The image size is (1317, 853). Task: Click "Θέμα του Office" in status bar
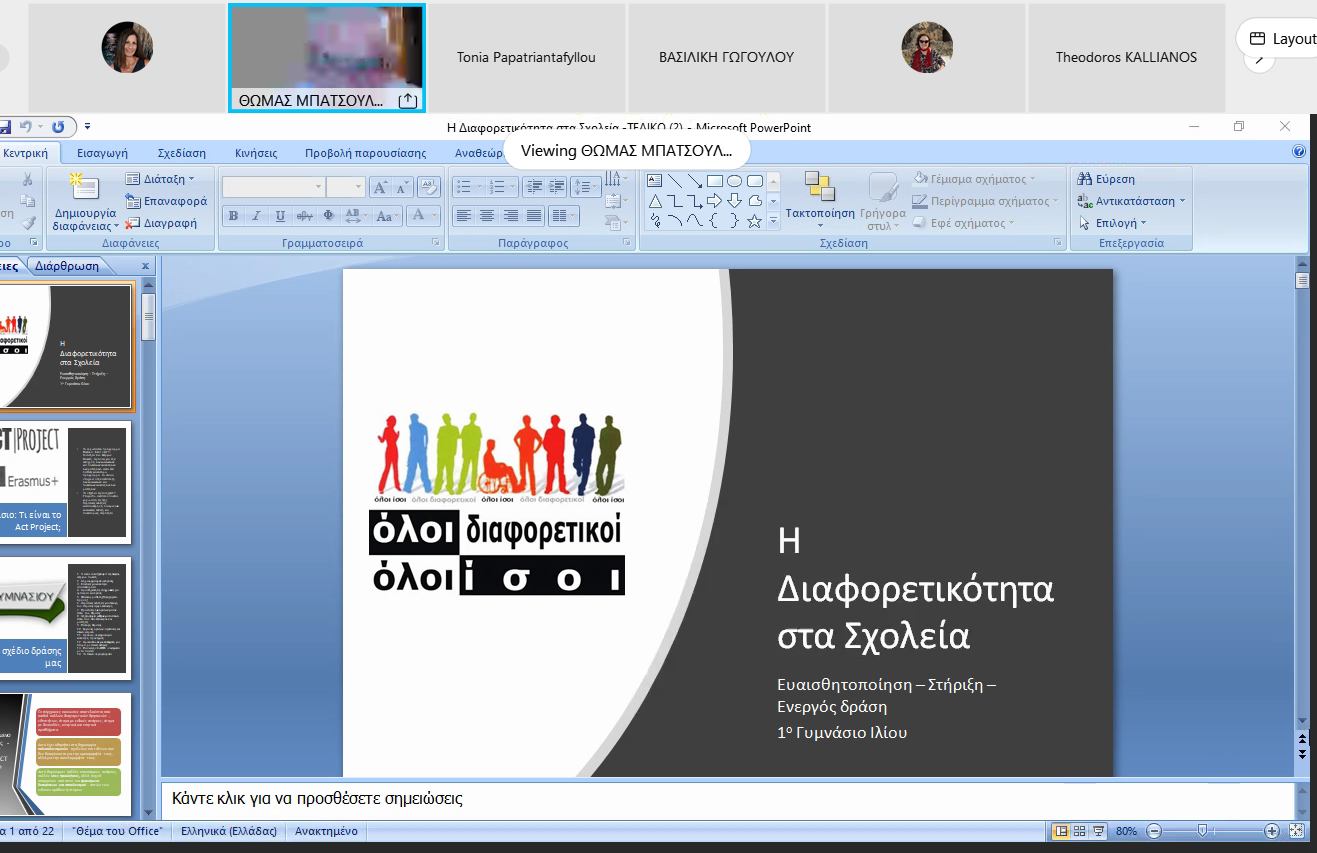118,831
